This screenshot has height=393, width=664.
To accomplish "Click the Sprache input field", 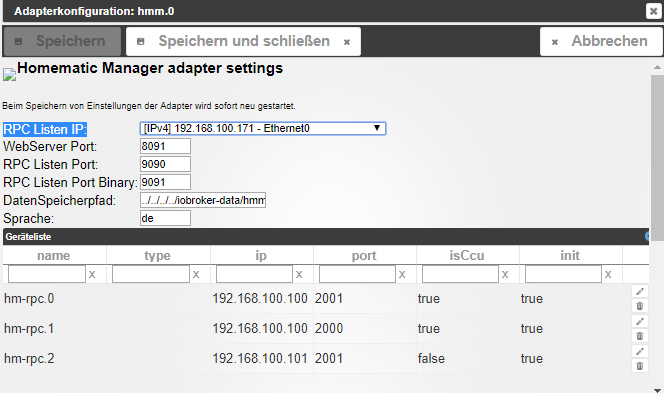I will tap(165, 218).
